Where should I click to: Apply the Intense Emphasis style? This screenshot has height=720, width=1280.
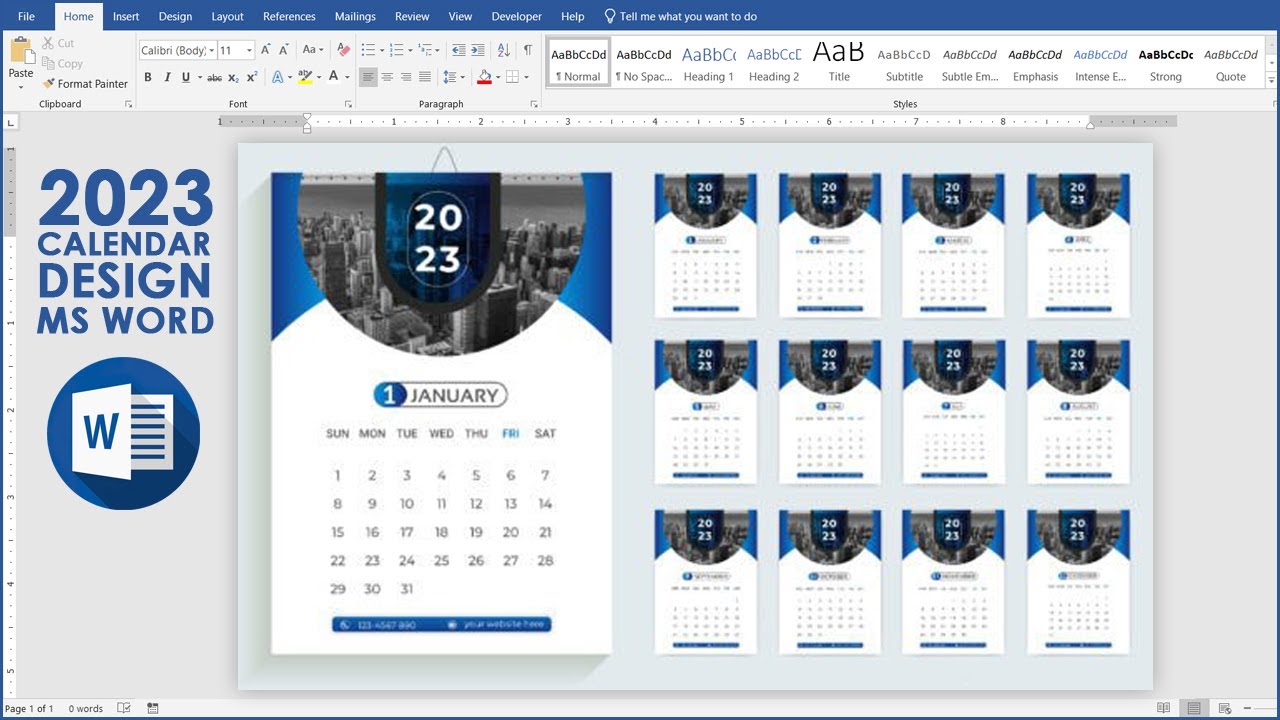(x=1100, y=63)
